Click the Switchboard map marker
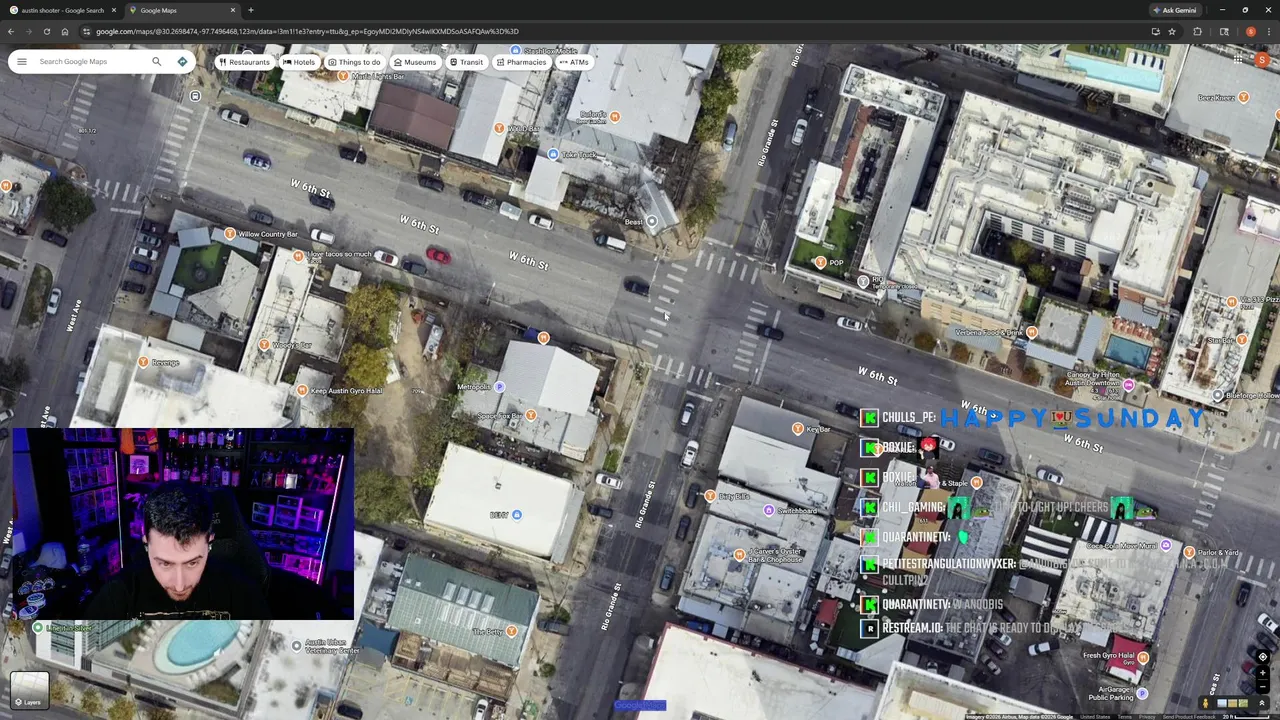 coord(768,510)
